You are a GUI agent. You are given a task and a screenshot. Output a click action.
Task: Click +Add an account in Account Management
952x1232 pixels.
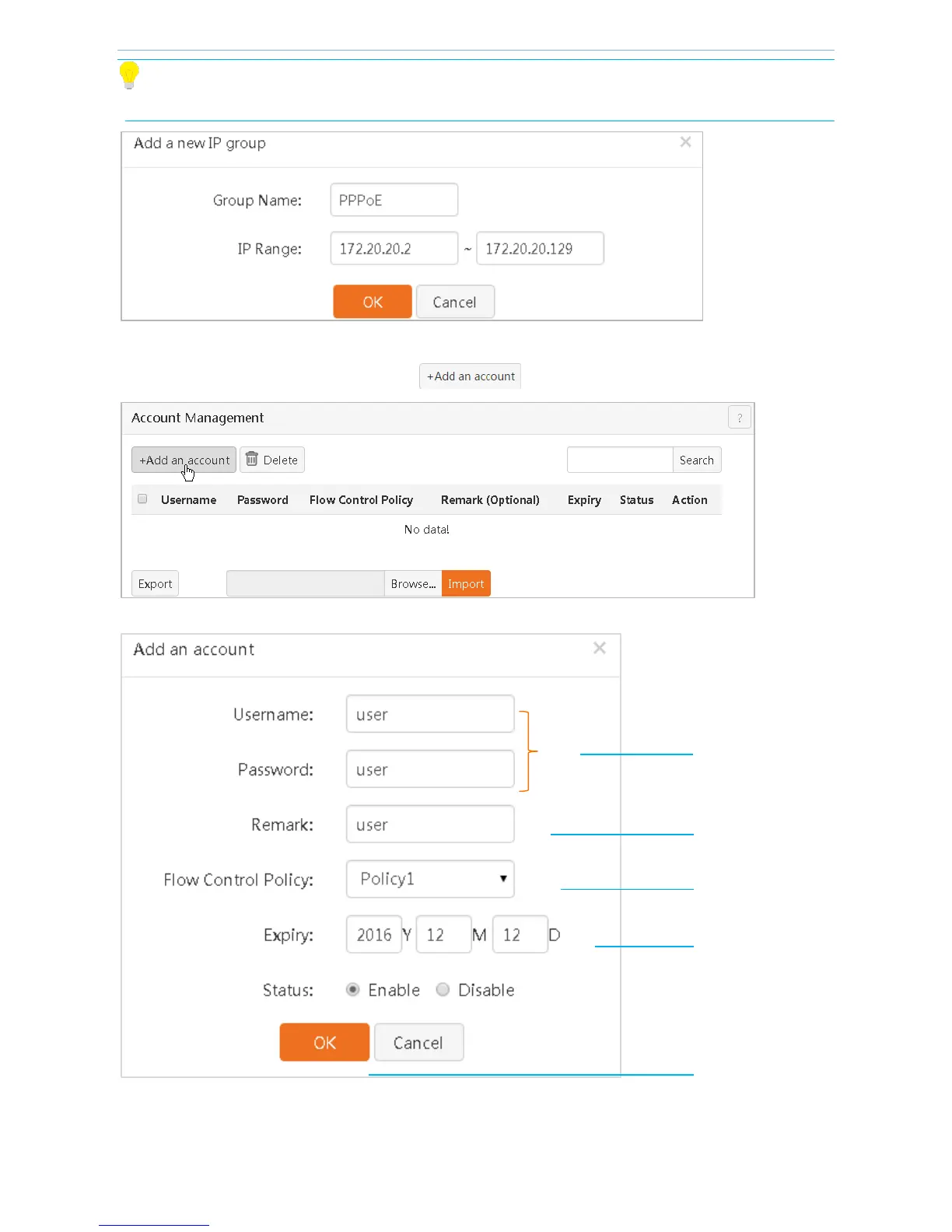[x=184, y=460]
